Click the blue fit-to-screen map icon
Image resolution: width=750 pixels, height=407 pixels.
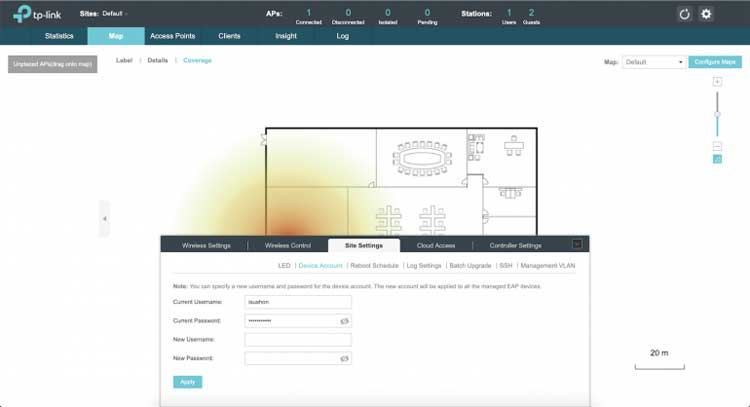717,159
